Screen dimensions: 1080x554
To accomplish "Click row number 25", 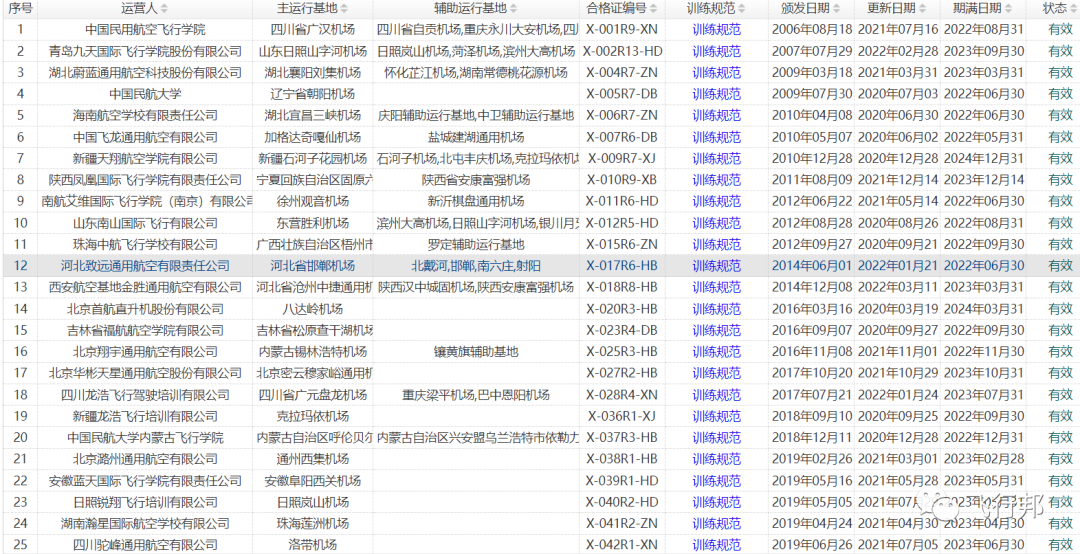I will 20,544.
